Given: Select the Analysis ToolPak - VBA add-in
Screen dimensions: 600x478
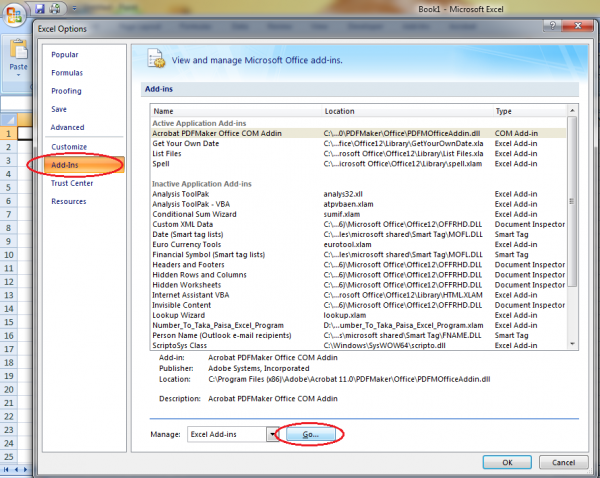Looking at the screenshot, I should (x=358, y=204).
